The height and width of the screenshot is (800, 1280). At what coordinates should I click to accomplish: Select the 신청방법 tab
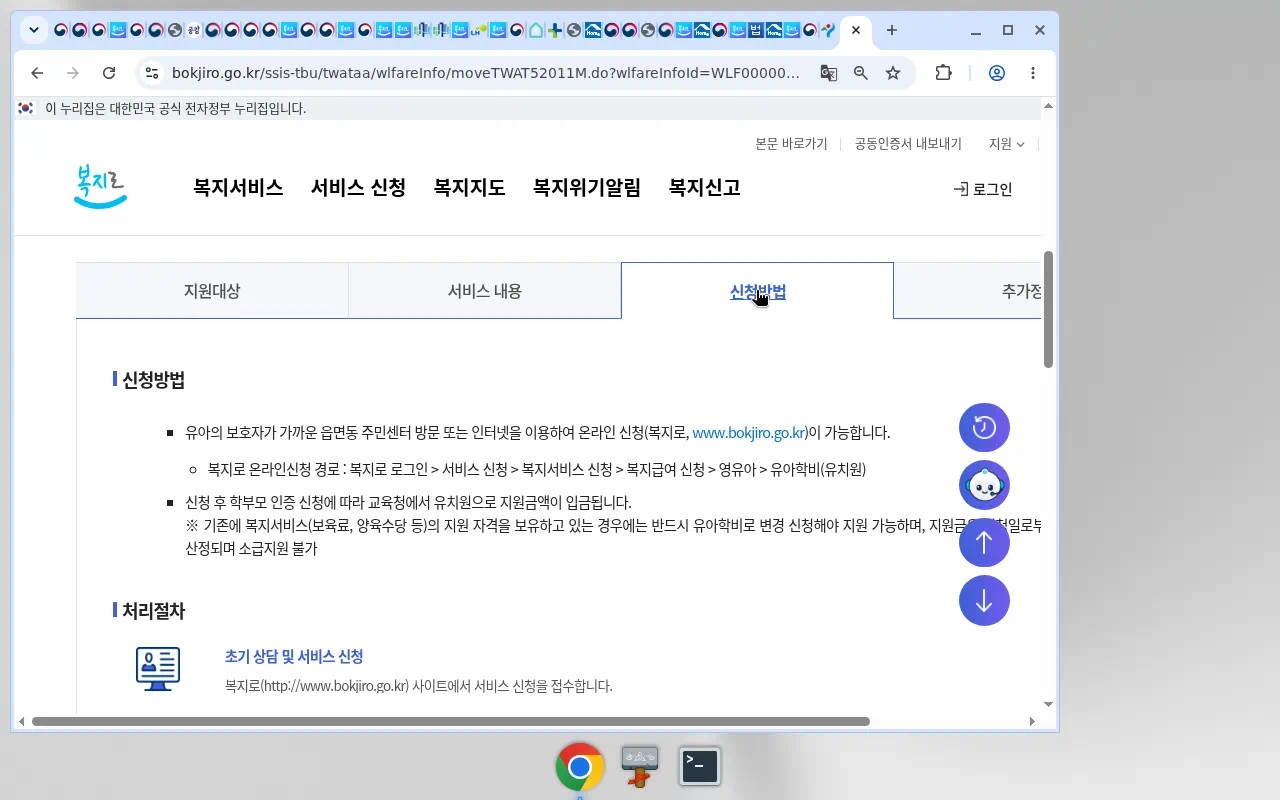pos(757,291)
